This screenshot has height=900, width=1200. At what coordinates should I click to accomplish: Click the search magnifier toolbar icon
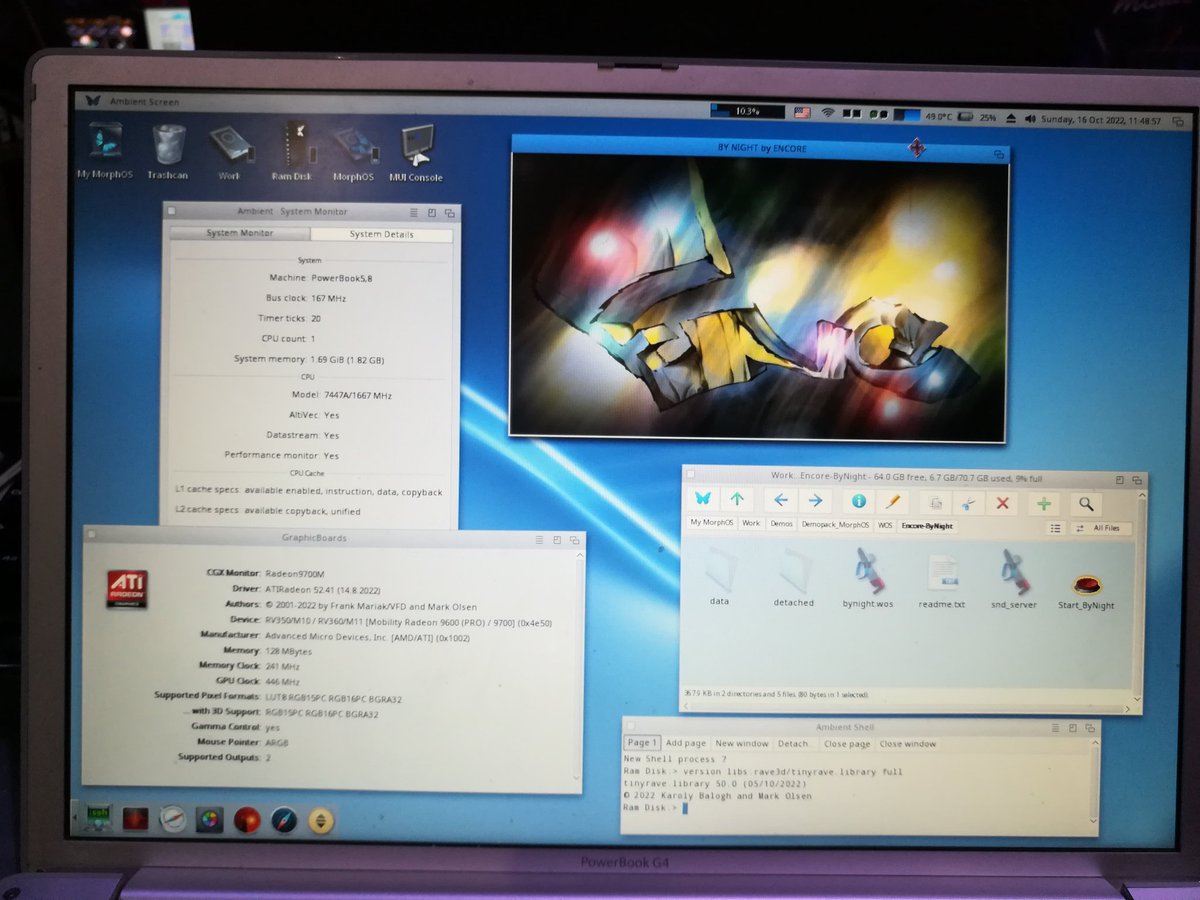click(x=1086, y=503)
